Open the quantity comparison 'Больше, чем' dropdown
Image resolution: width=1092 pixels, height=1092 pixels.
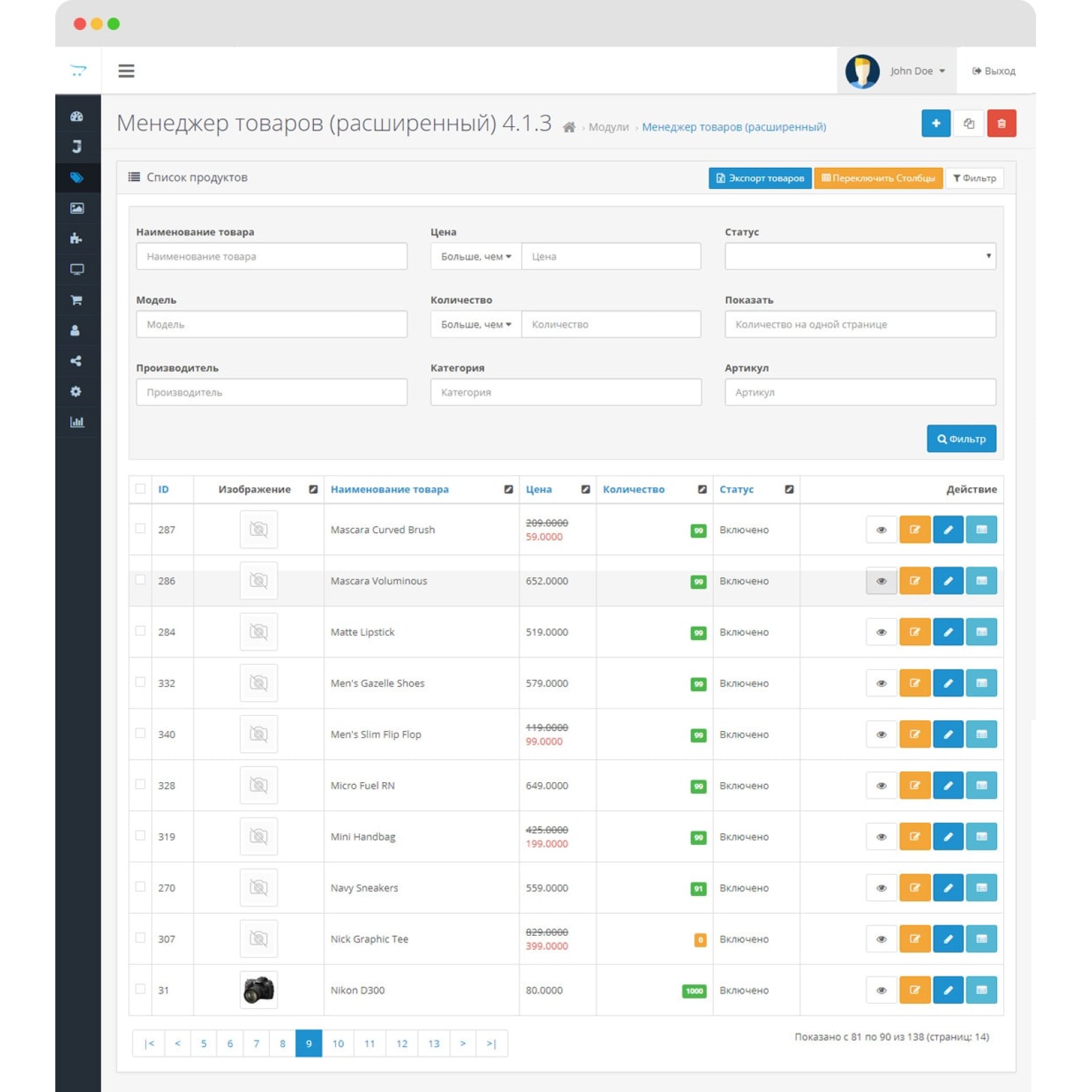pyautogui.click(x=476, y=324)
